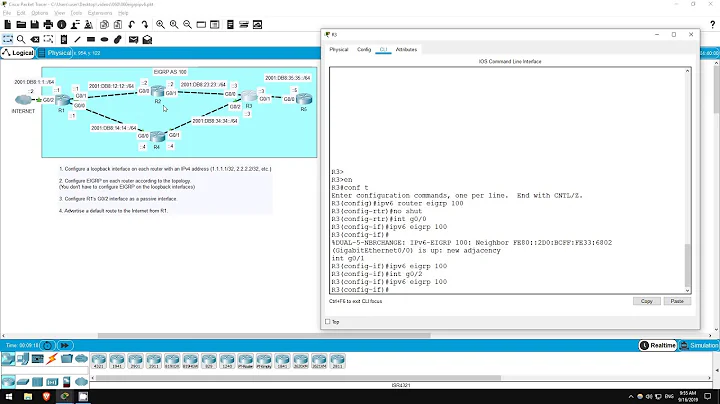The height and width of the screenshot is (404, 720).
Task: Open Network Information icon
Action: click(x=62, y=24)
